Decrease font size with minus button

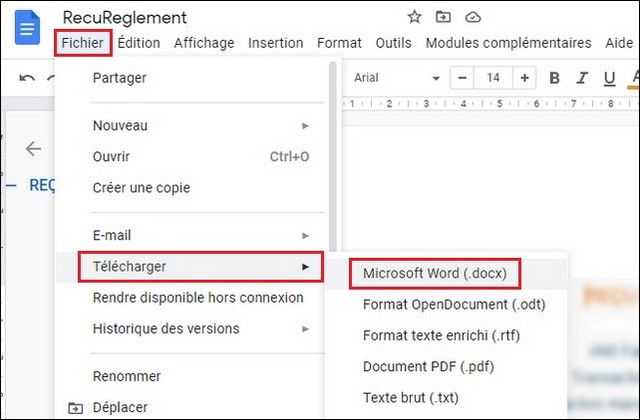pyautogui.click(x=462, y=78)
